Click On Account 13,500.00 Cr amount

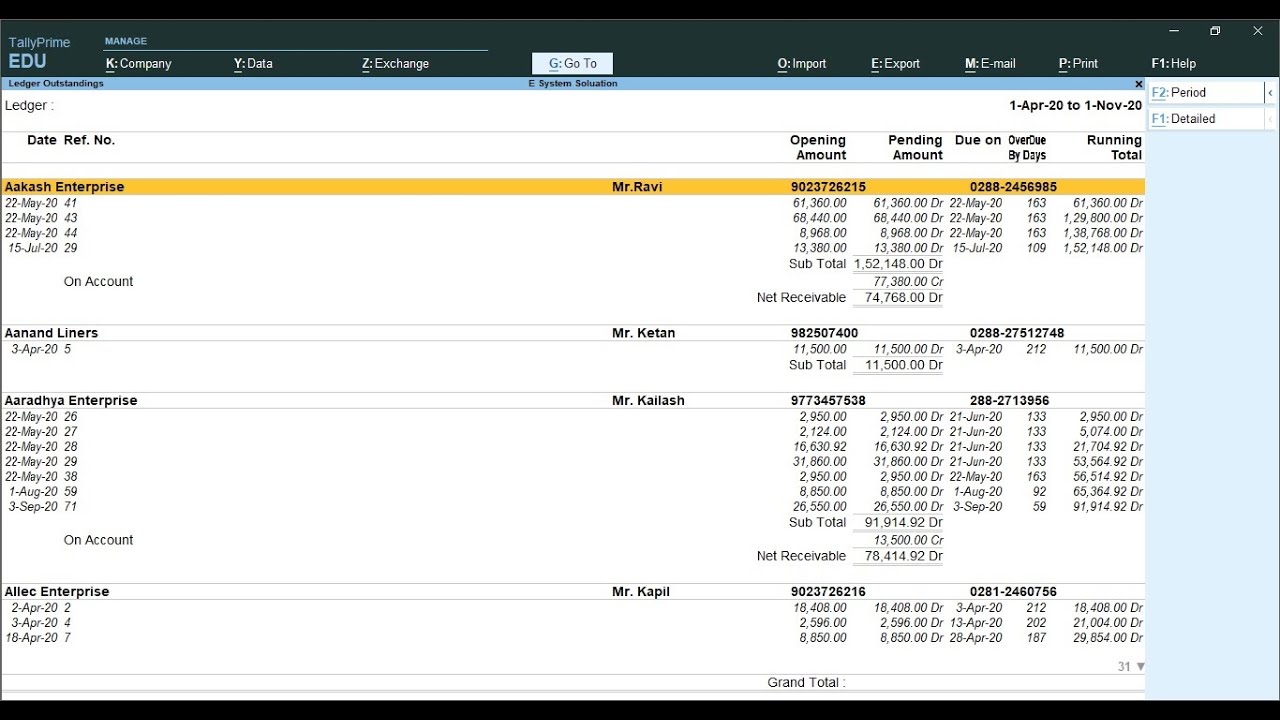[x=908, y=540]
